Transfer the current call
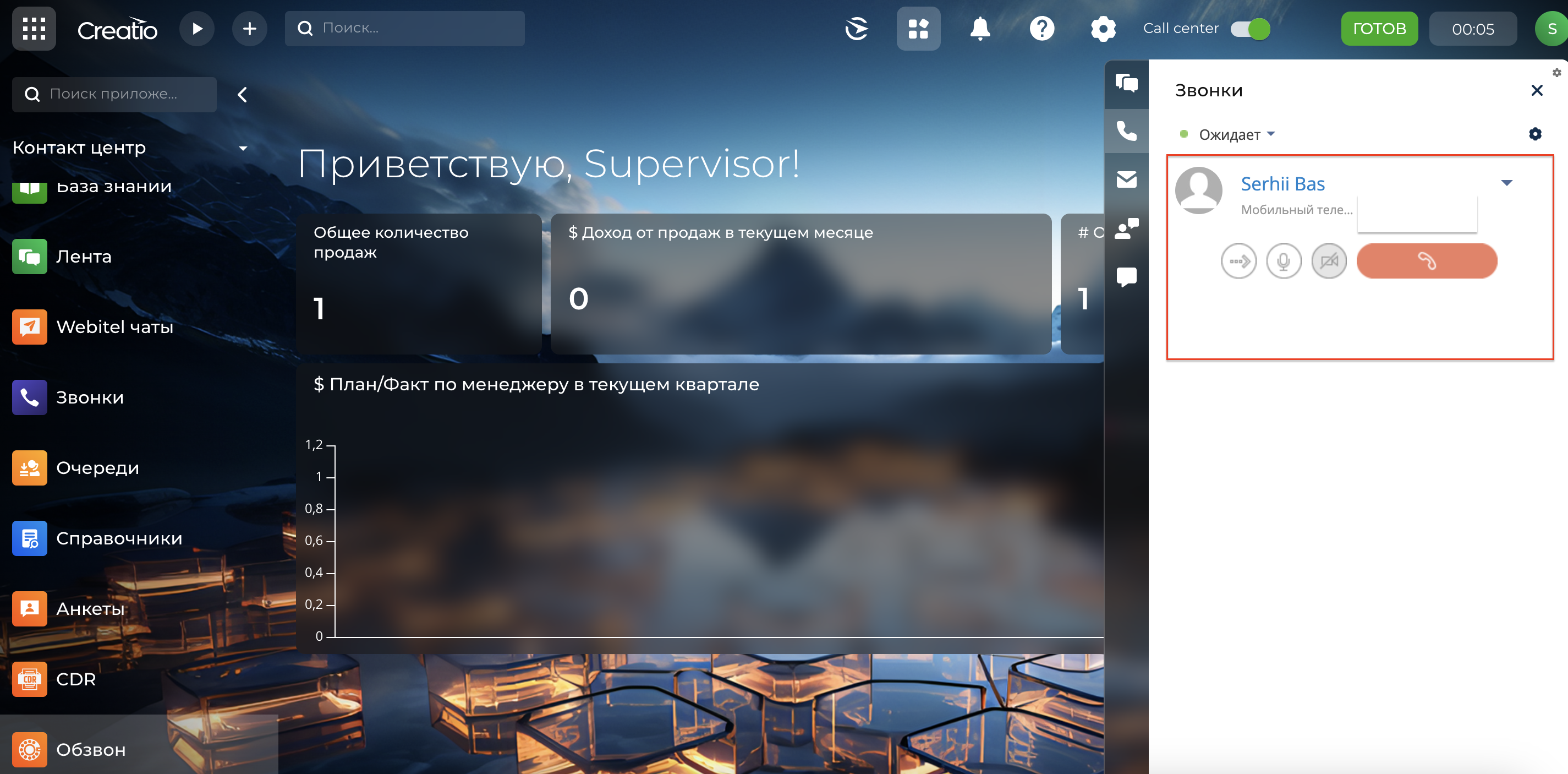 pyautogui.click(x=1238, y=261)
